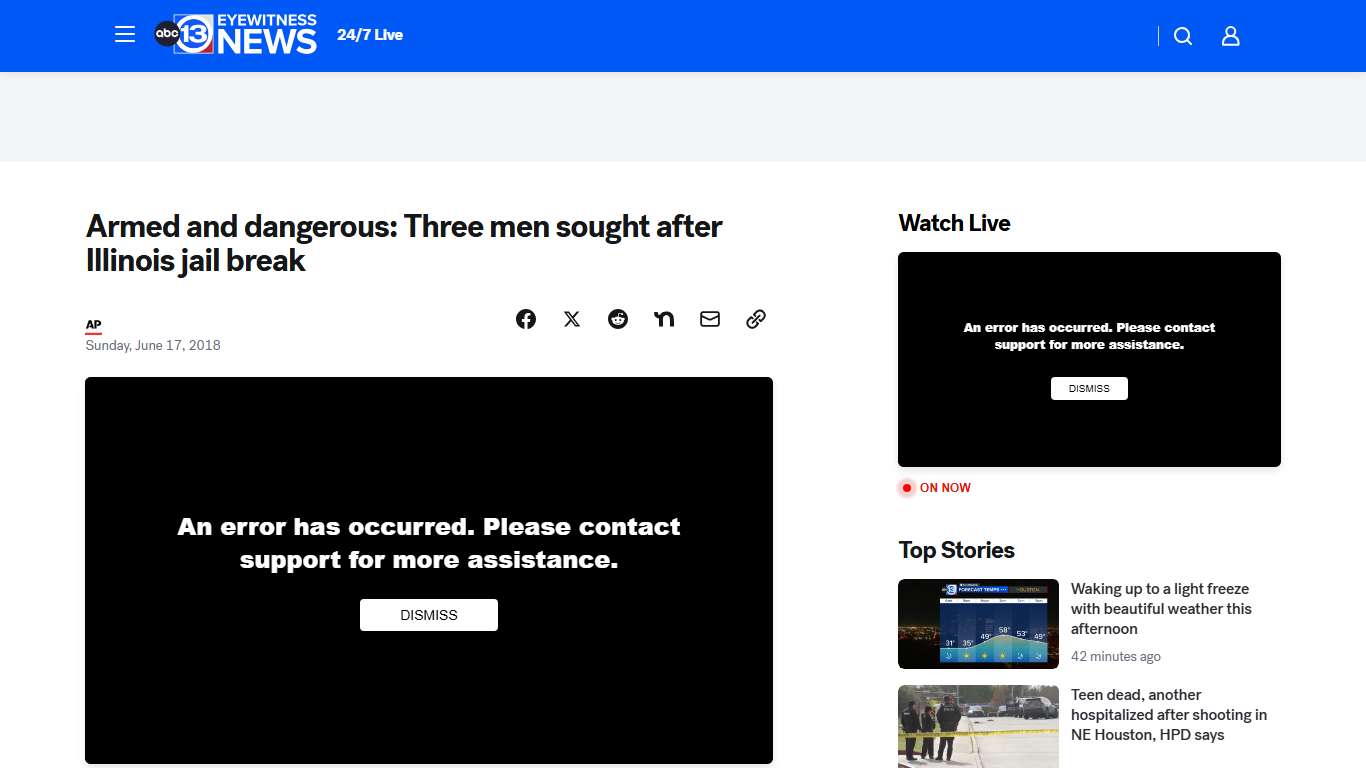
Task: Click the Watch Live heading
Action: tap(954, 223)
